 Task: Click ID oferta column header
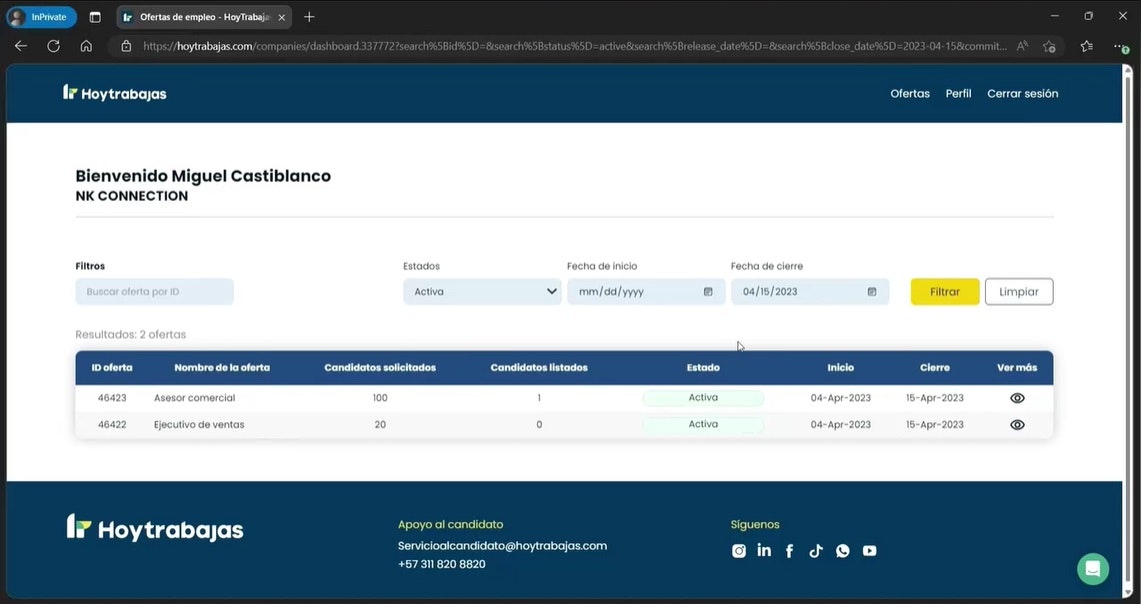click(112, 367)
